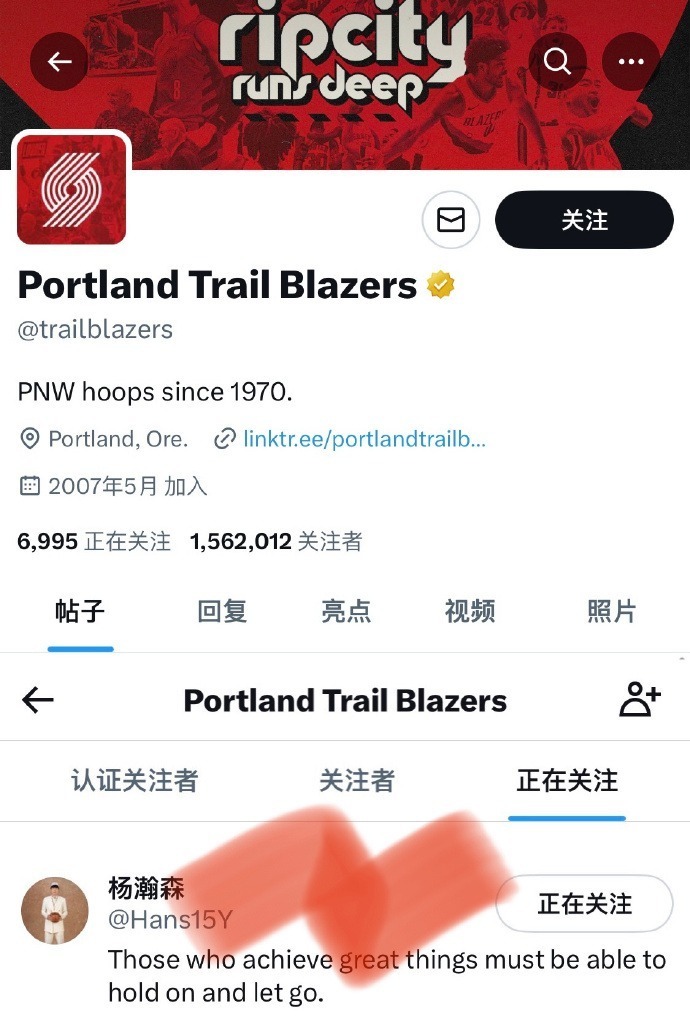Click the add-person icon in the header
Viewport: 690px width, 1022px height.
pyautogui.click(x=639, y=699)
